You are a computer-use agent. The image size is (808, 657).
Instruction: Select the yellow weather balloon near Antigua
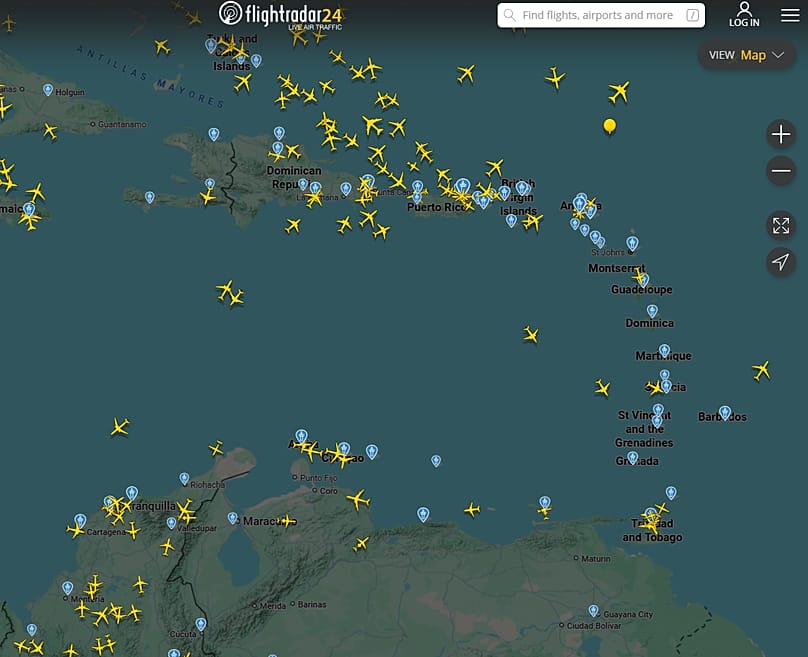[610, 126]
